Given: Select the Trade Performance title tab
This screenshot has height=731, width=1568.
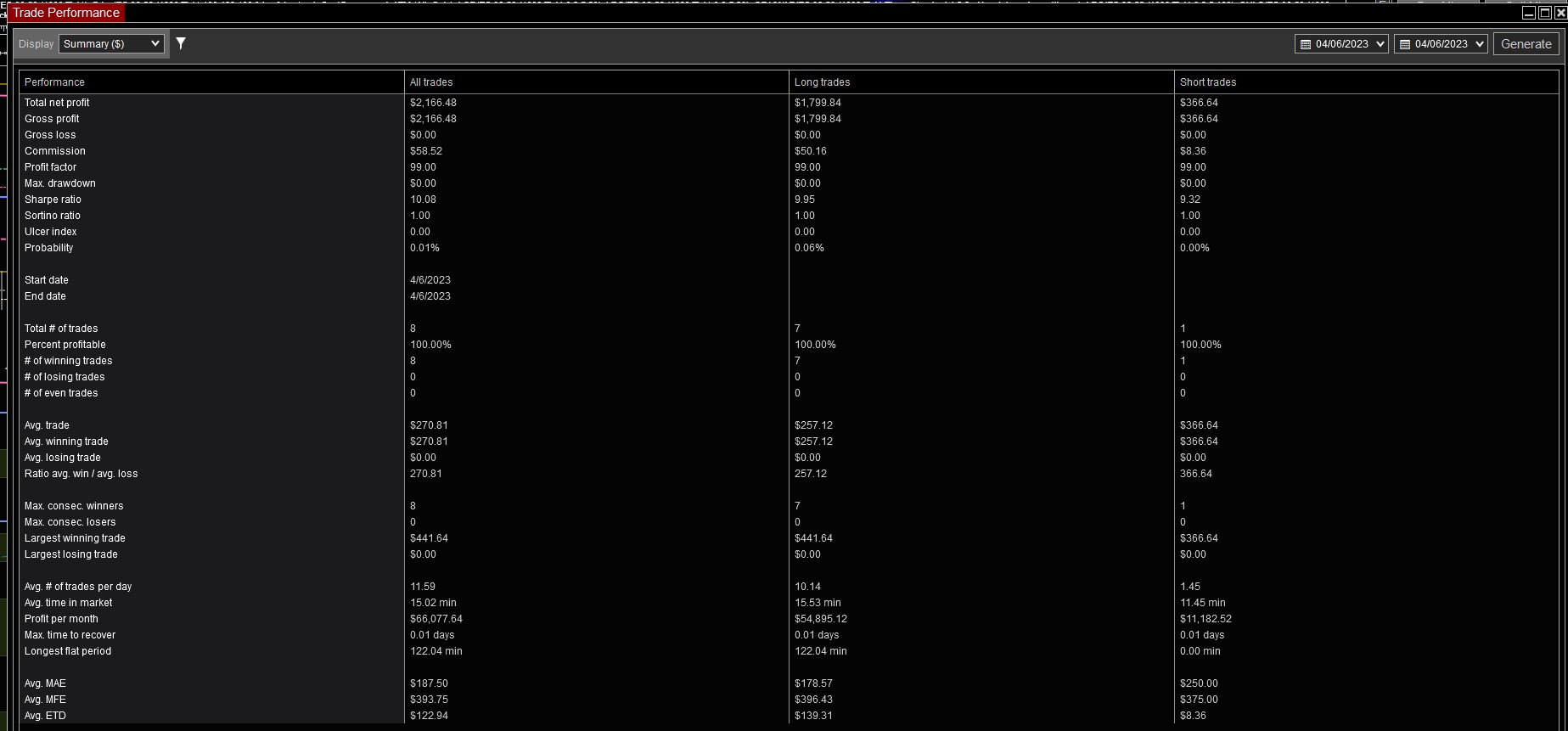Looking at the screenshot, I should (66, 13).
